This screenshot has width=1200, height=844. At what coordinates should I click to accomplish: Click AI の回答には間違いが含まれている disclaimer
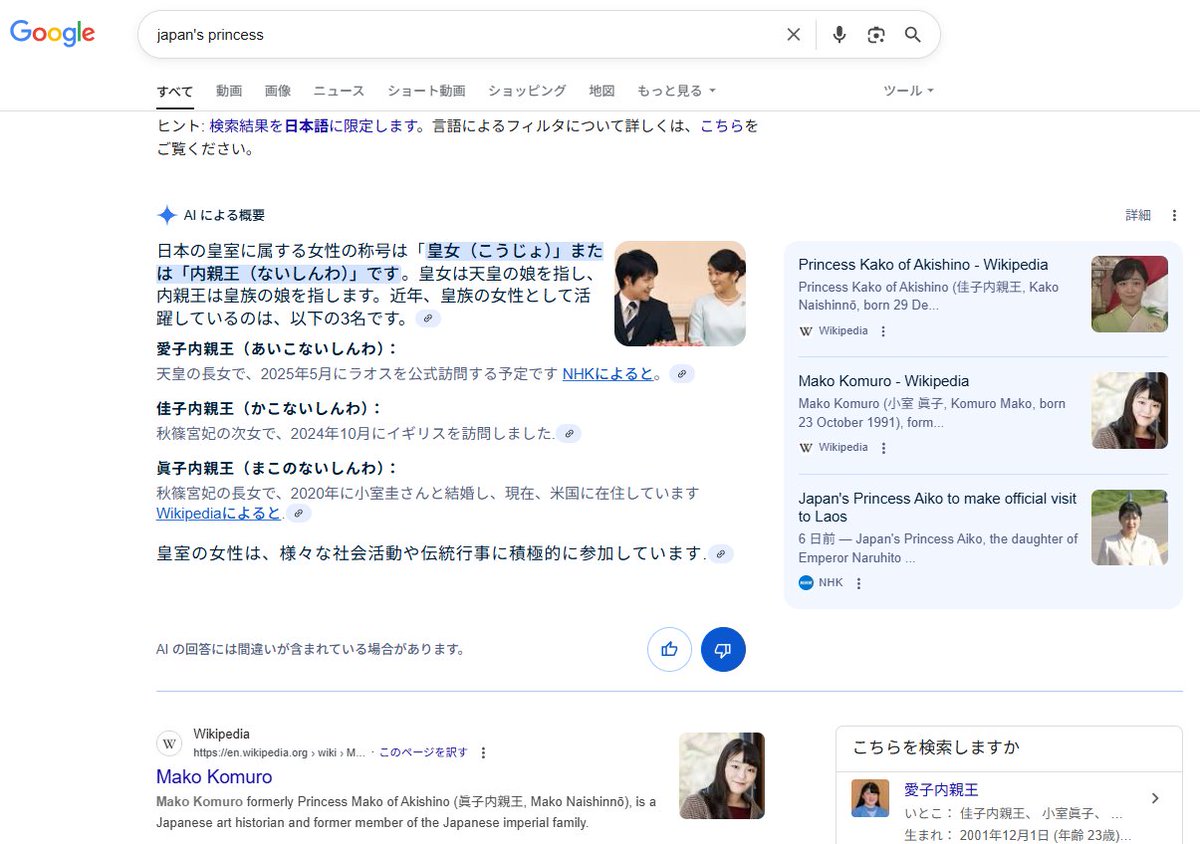coord(311,649)
